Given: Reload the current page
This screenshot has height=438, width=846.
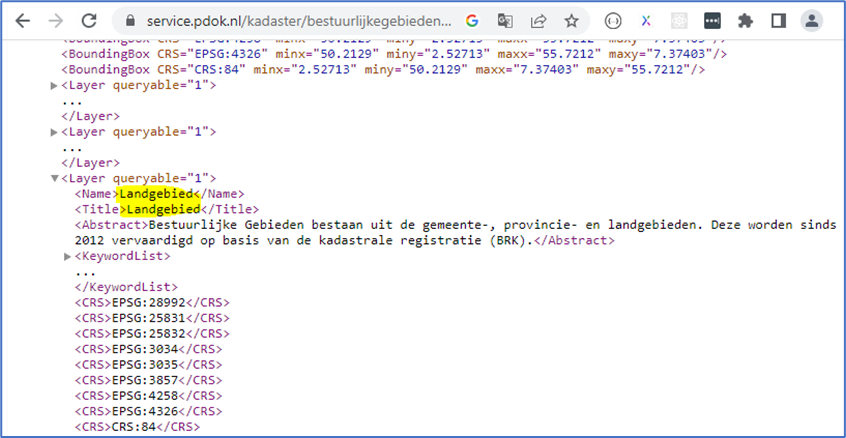Looking at the screenshot, I should (89, 20).
